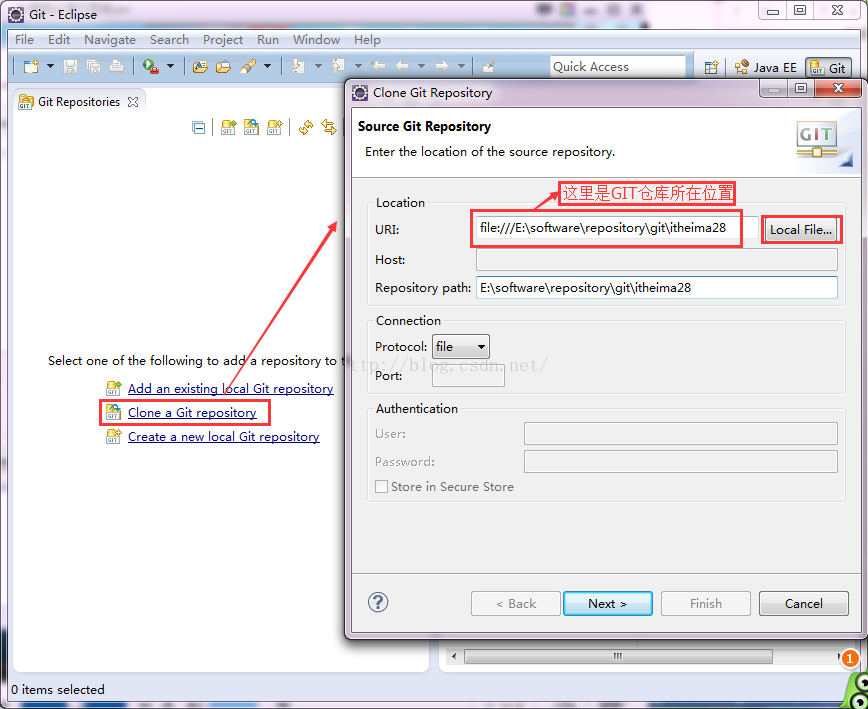
Task: Click the Save All toolbar icon
Action: pyautogui.click(x=94, y=66)
